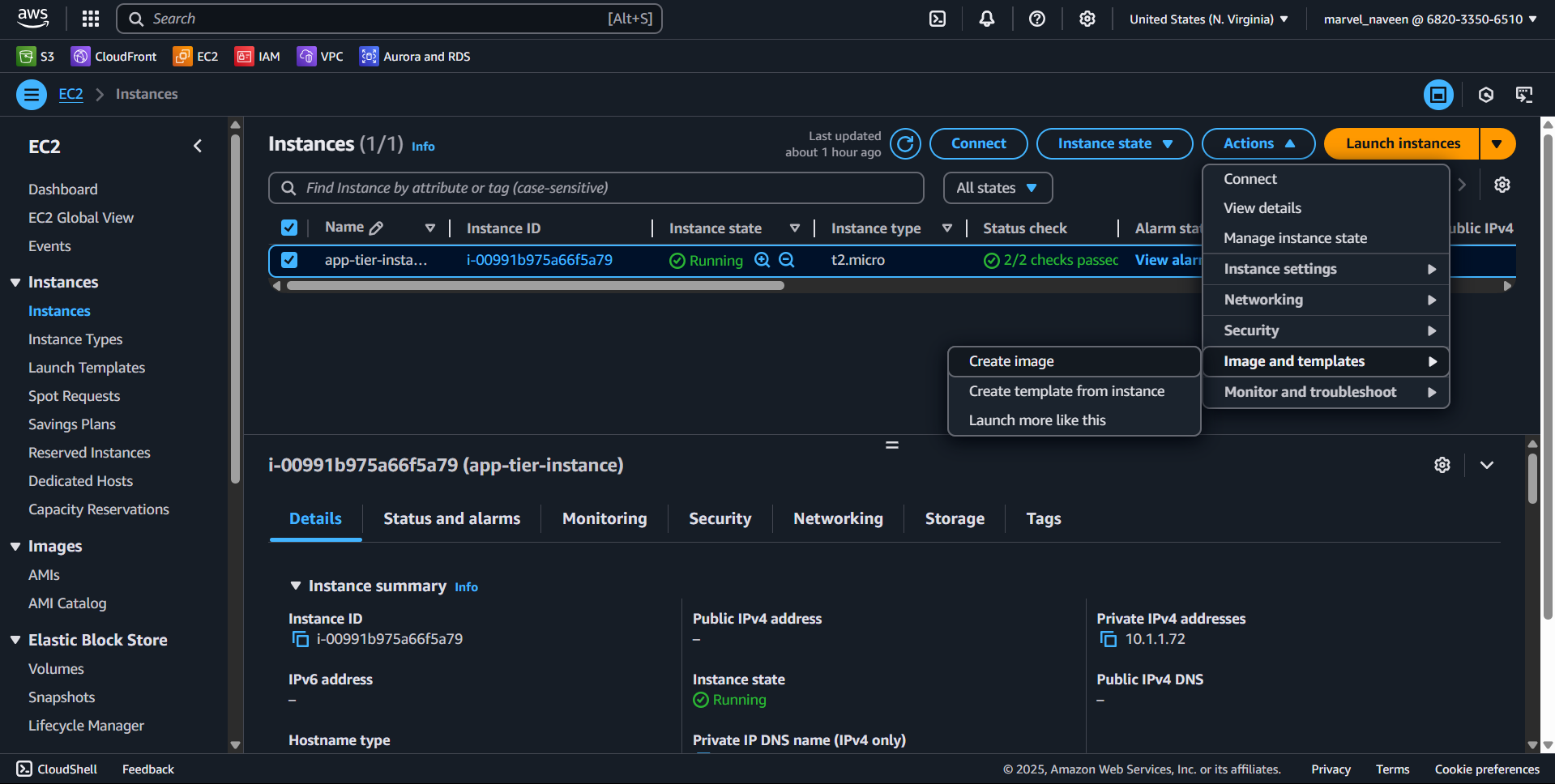Switch to the Status and alarms tab
The width and height of the screenshot is (1555, 784).
pos(451,518)
